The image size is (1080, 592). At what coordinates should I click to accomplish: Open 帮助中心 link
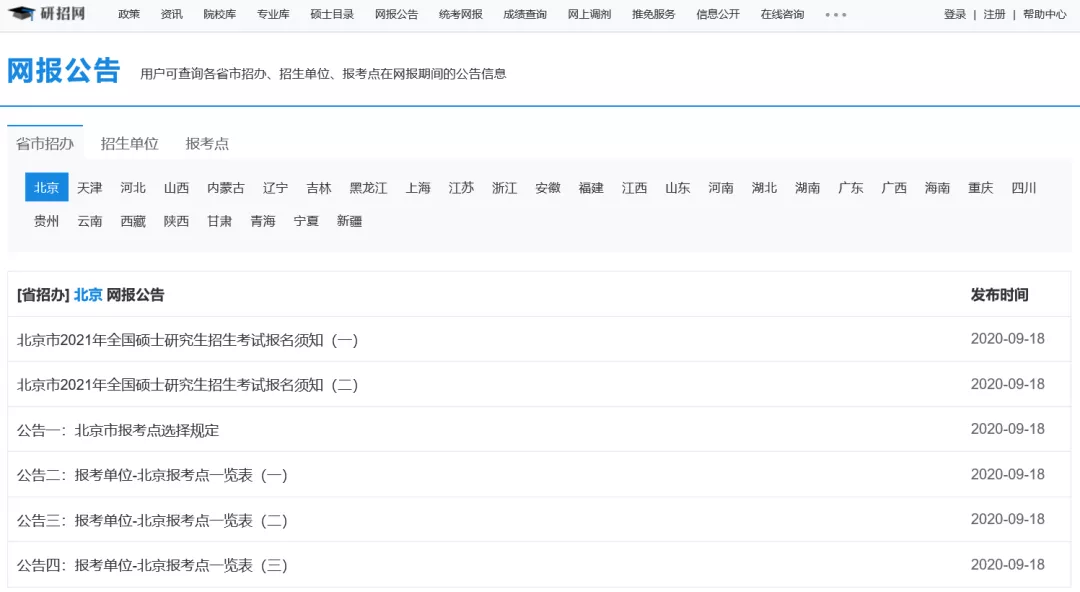(x=1044, y=14)
